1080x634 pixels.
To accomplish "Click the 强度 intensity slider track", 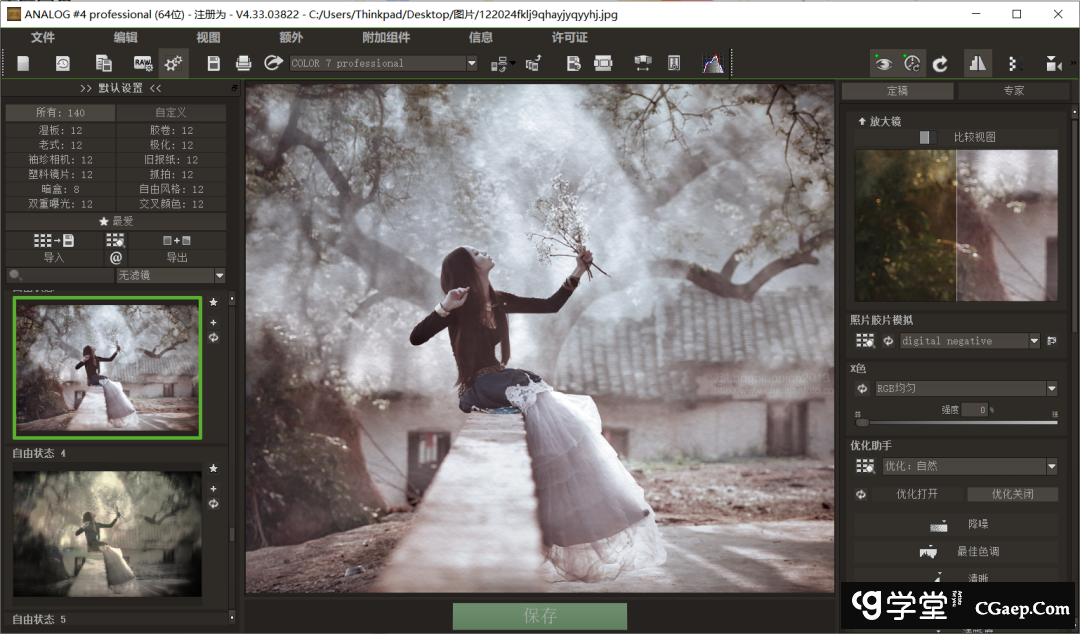I will (x=956, y=422).
